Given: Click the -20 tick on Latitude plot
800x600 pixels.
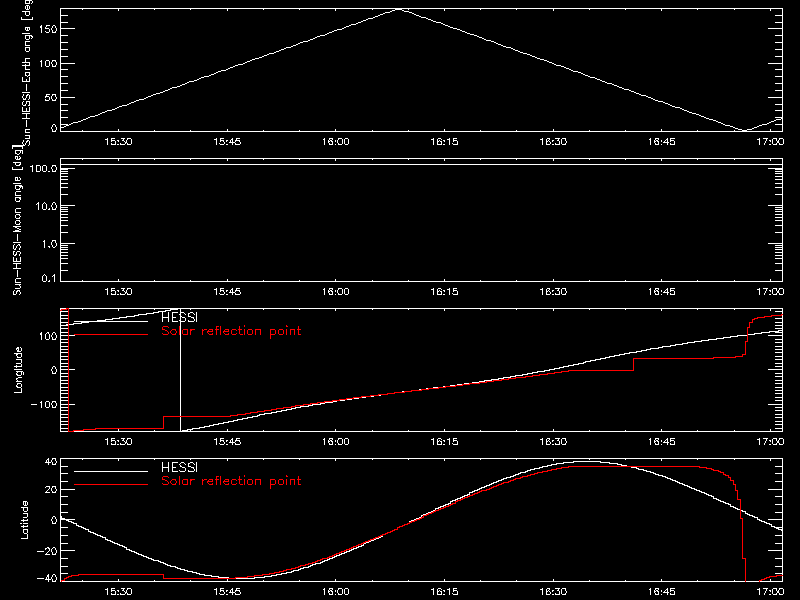Looking at the screenshot, I should coord(47,551).
